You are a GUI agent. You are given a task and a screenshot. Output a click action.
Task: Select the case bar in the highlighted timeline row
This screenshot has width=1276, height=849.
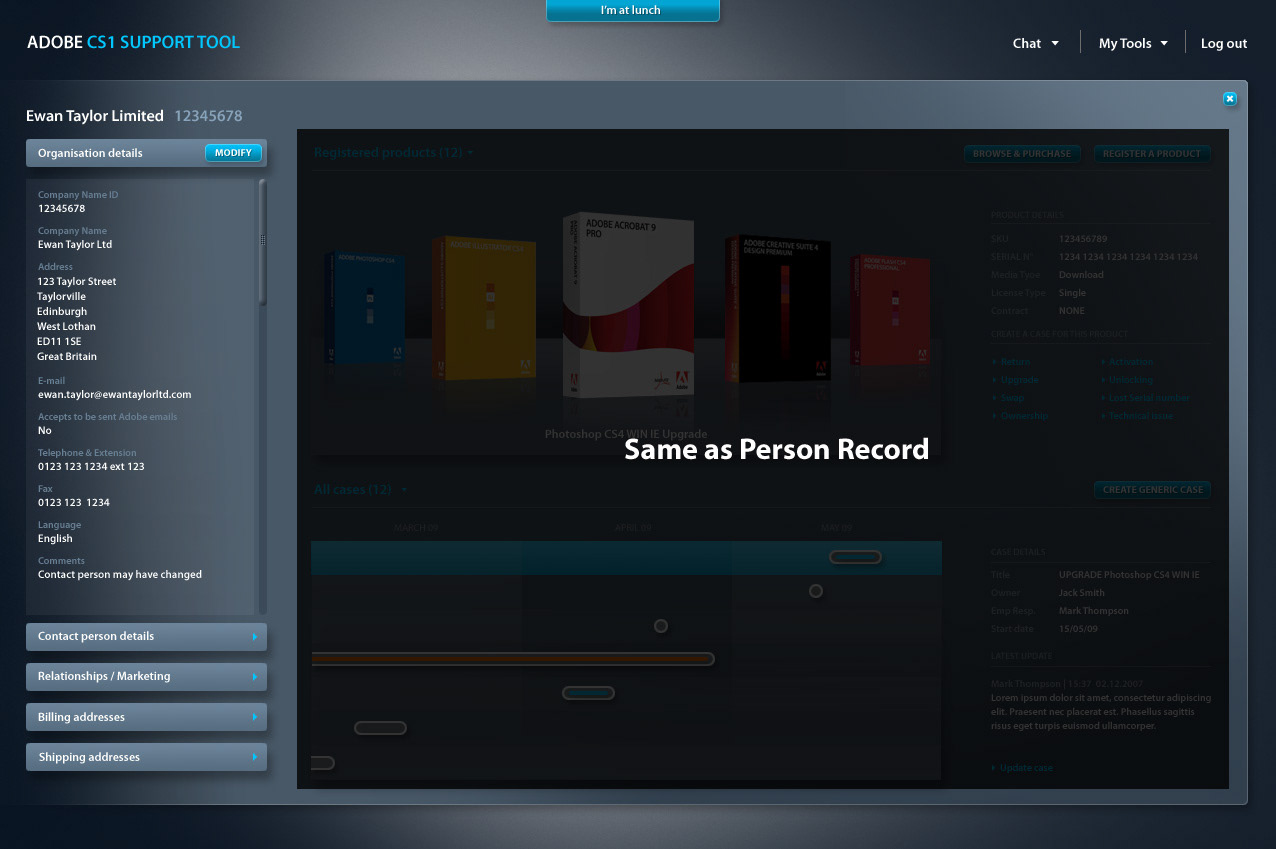pos(855,557)
